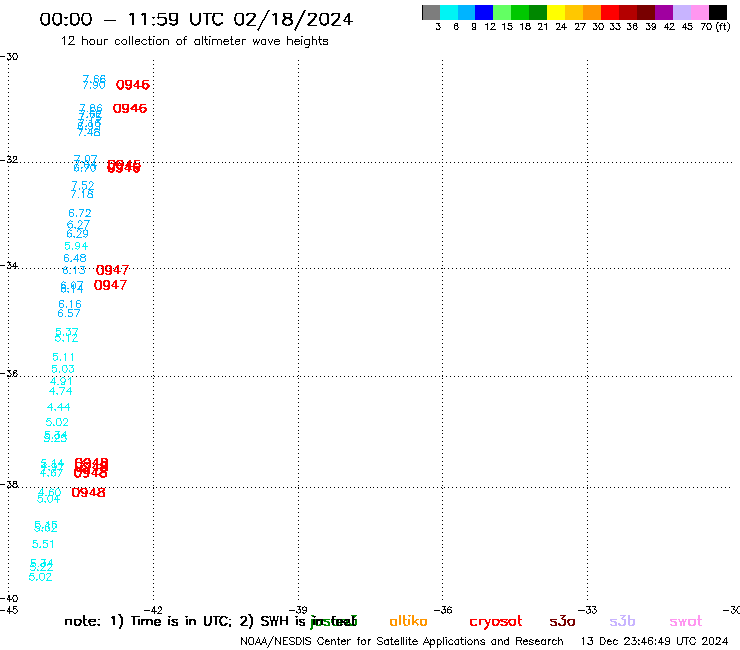Click the -33 longitude axis label
The height and width of the screenshot is (650, 740).
pyautogui.click(x=588, y=610)
